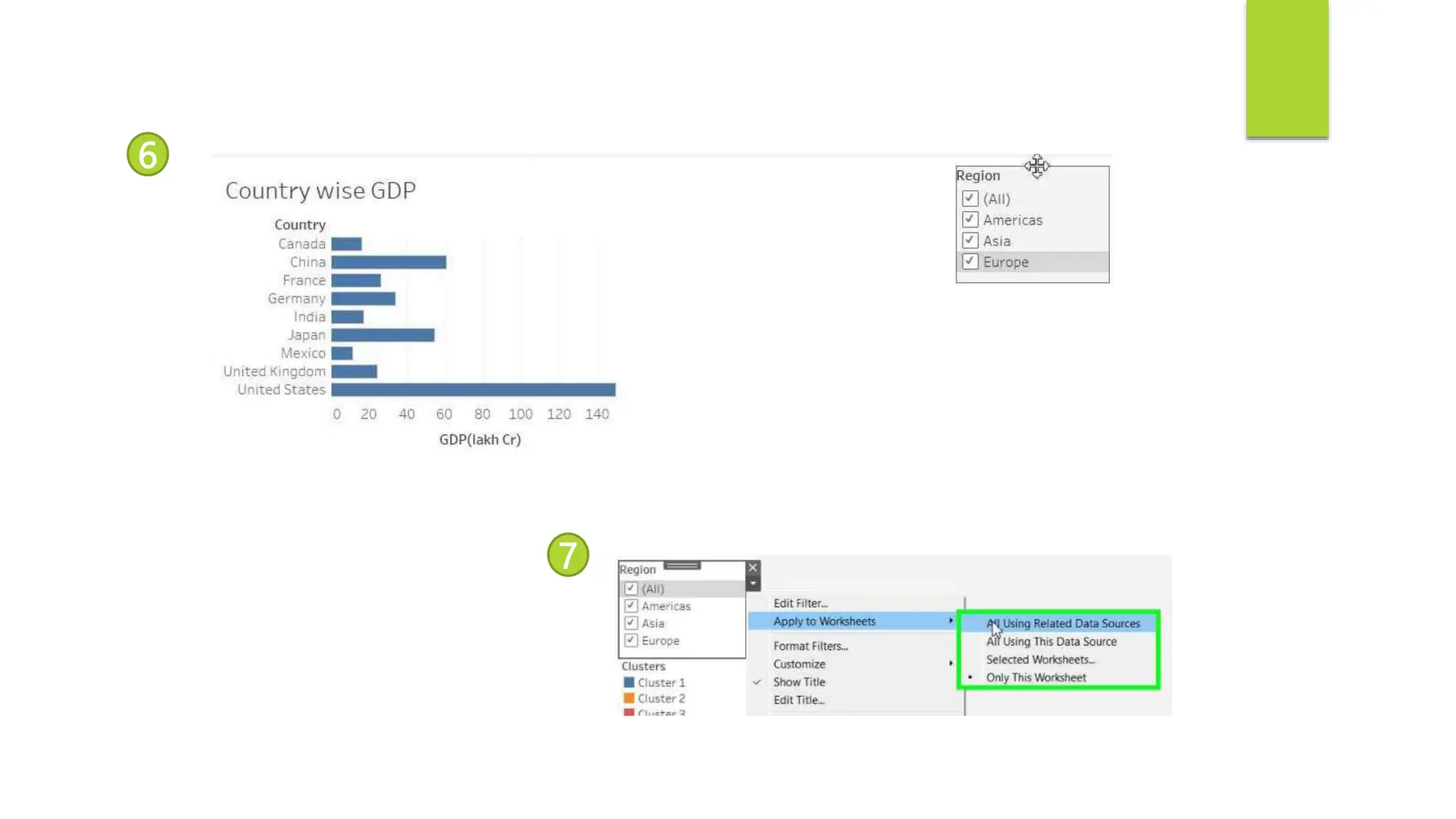1456x819 pixels.
Task: Uncheck Europe in the upper Region filter
Action: tap(970, 262)
